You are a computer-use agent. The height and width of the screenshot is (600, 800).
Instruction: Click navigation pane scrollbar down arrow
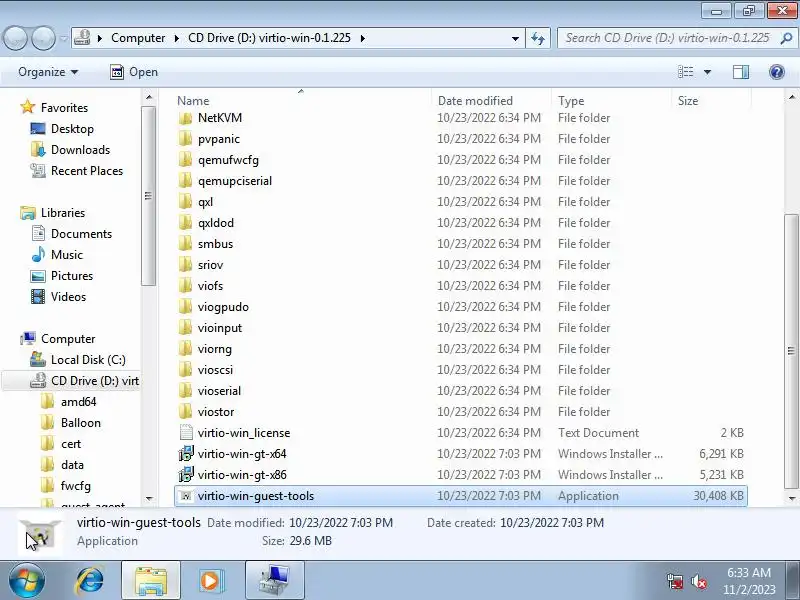(148, 498)
